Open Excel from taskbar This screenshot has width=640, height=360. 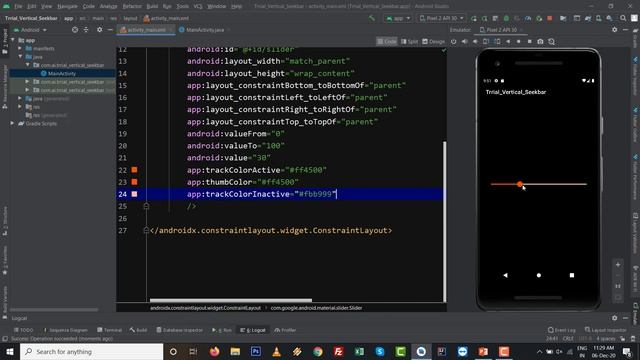(x=359, y=351)
